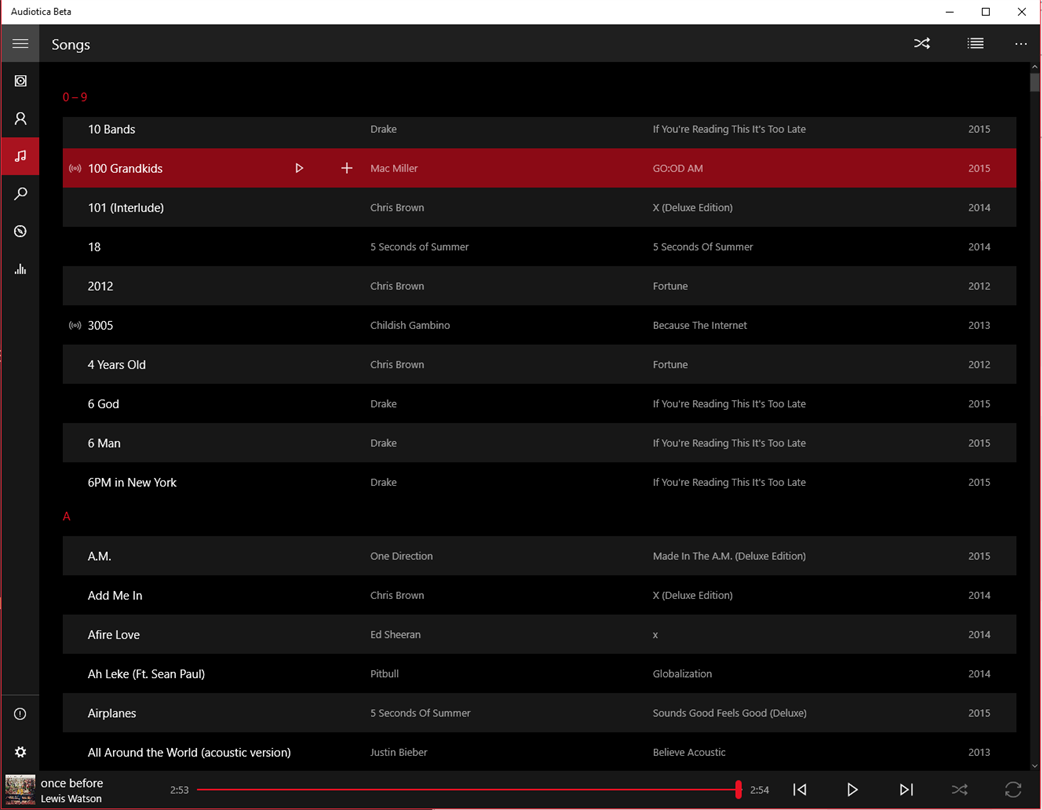Click artist One Direction
Image resolution: width=1042 pixels, height=810 pixels.
click(401, 556)
